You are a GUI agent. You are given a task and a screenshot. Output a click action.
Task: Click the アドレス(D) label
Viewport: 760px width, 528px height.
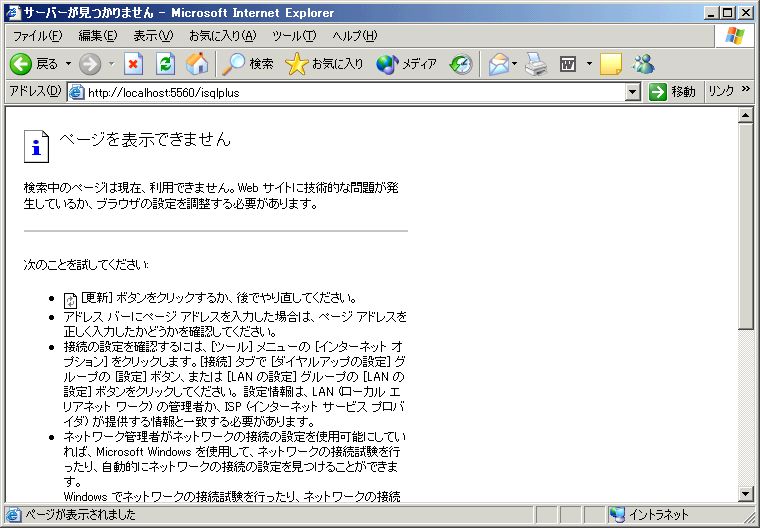(35, 91)
